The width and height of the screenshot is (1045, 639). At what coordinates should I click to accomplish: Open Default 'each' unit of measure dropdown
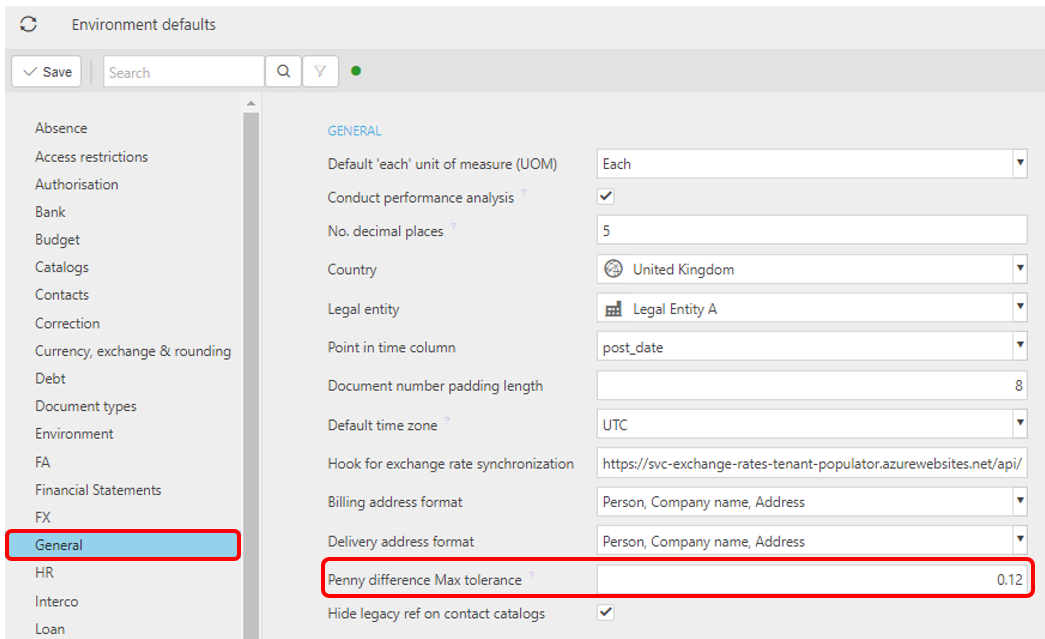tap(1020, 163)
